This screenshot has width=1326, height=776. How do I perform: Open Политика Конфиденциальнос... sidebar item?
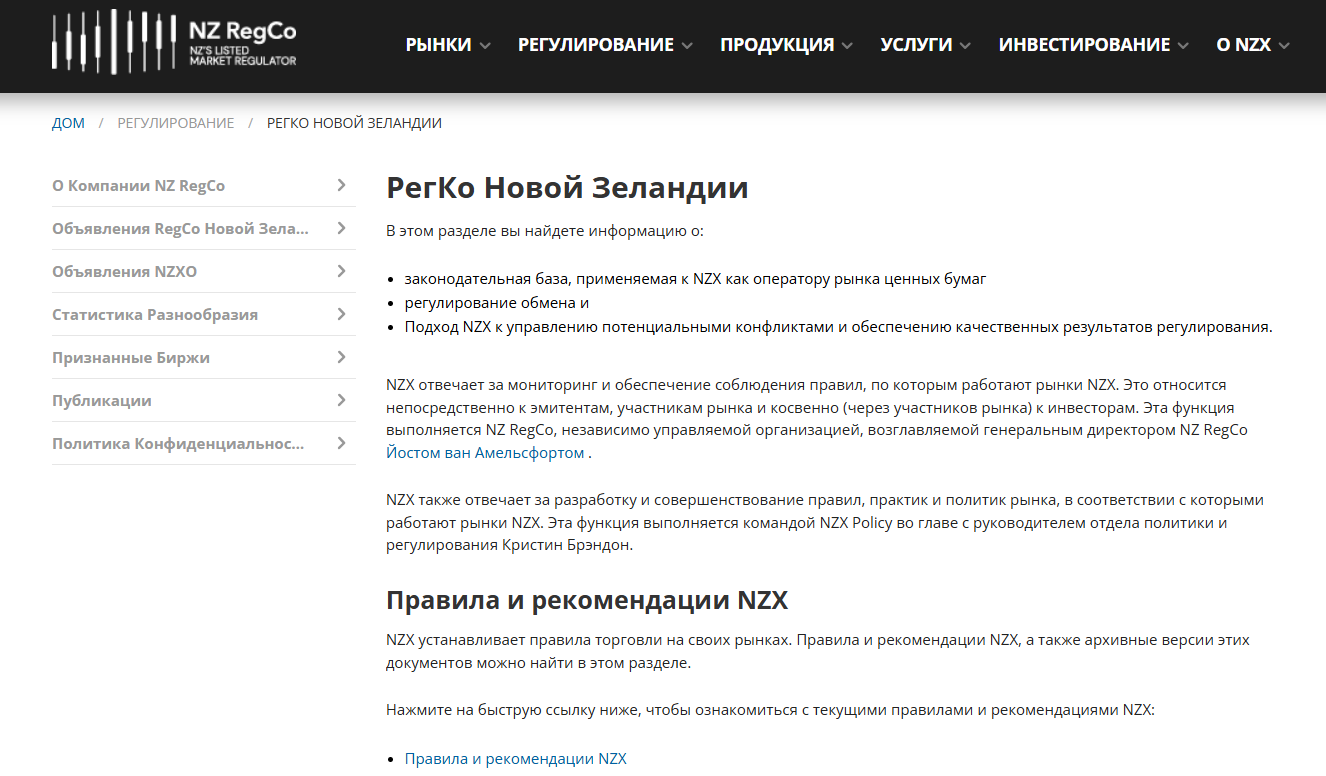click(x=204, y=444)
